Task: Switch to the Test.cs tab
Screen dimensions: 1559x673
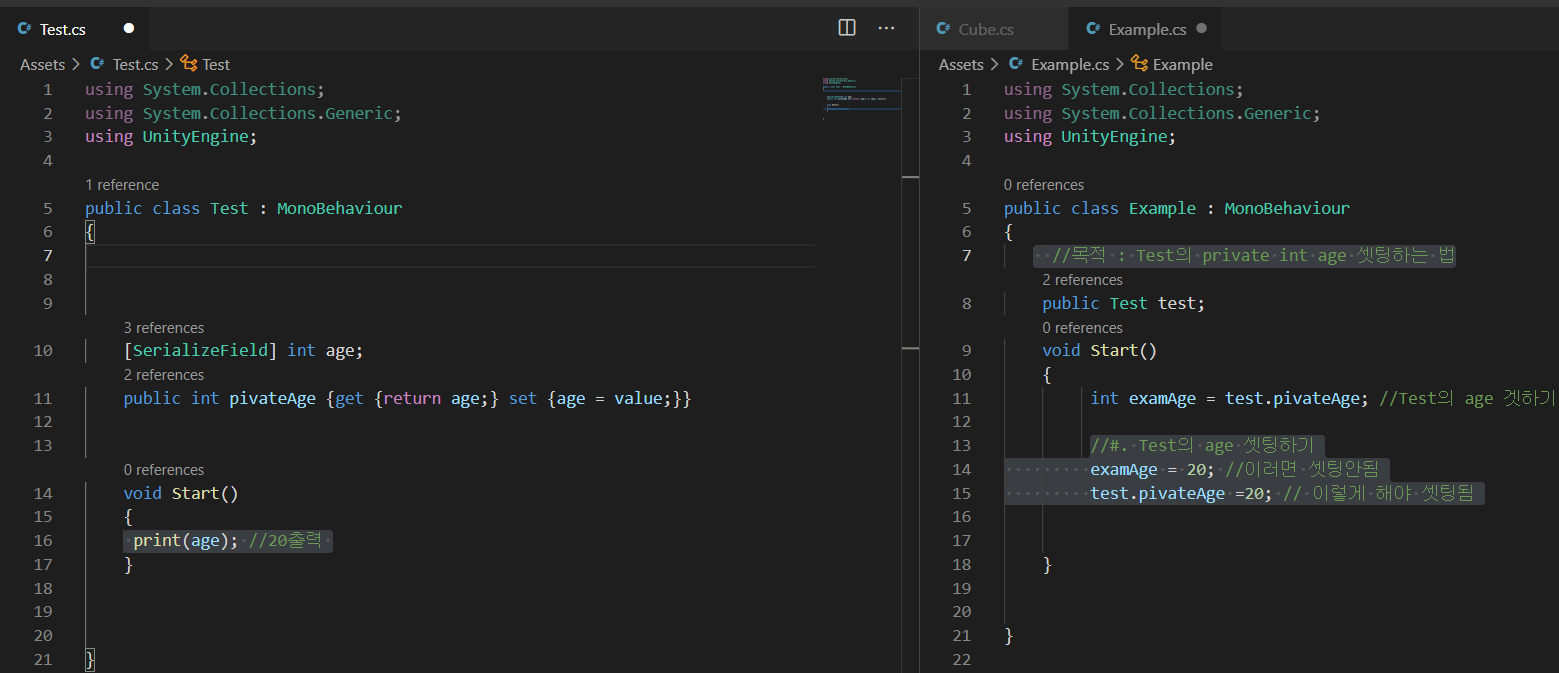Action: click(75, 29)
